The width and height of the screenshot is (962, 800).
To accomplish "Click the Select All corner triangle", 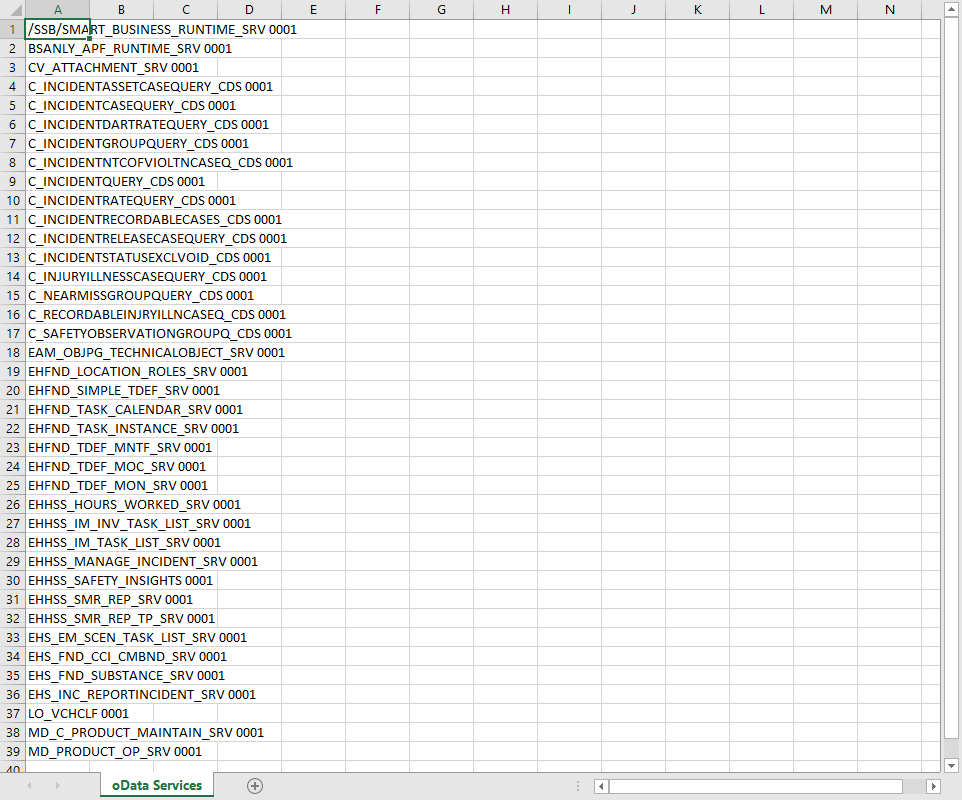I will click(x=15, y=10).
